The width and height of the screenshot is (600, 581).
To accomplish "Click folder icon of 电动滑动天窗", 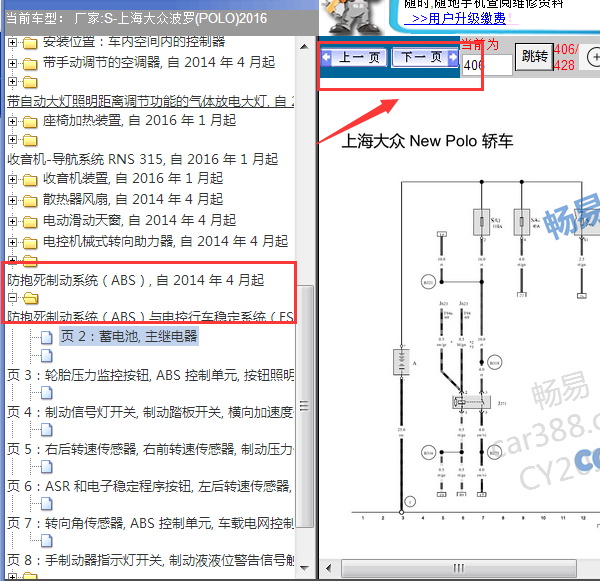I will click(x=30, y=222).
